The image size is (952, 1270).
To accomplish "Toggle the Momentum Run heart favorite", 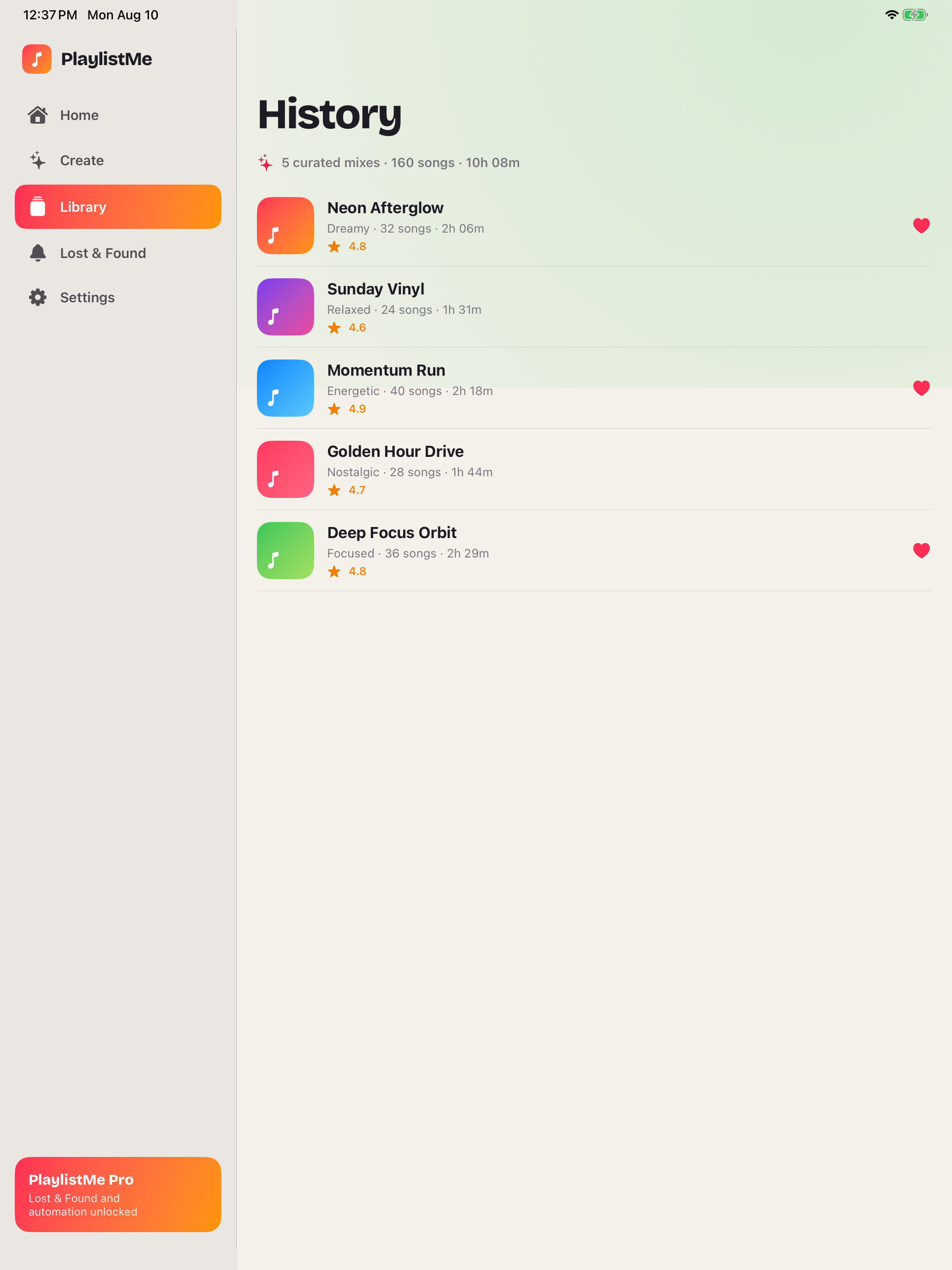I will 921,388.
